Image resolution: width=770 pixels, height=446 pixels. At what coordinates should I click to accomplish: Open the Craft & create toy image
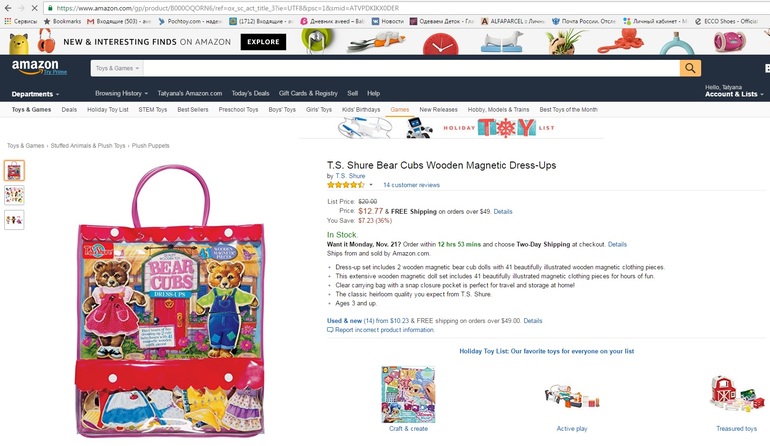click(408, 394)
